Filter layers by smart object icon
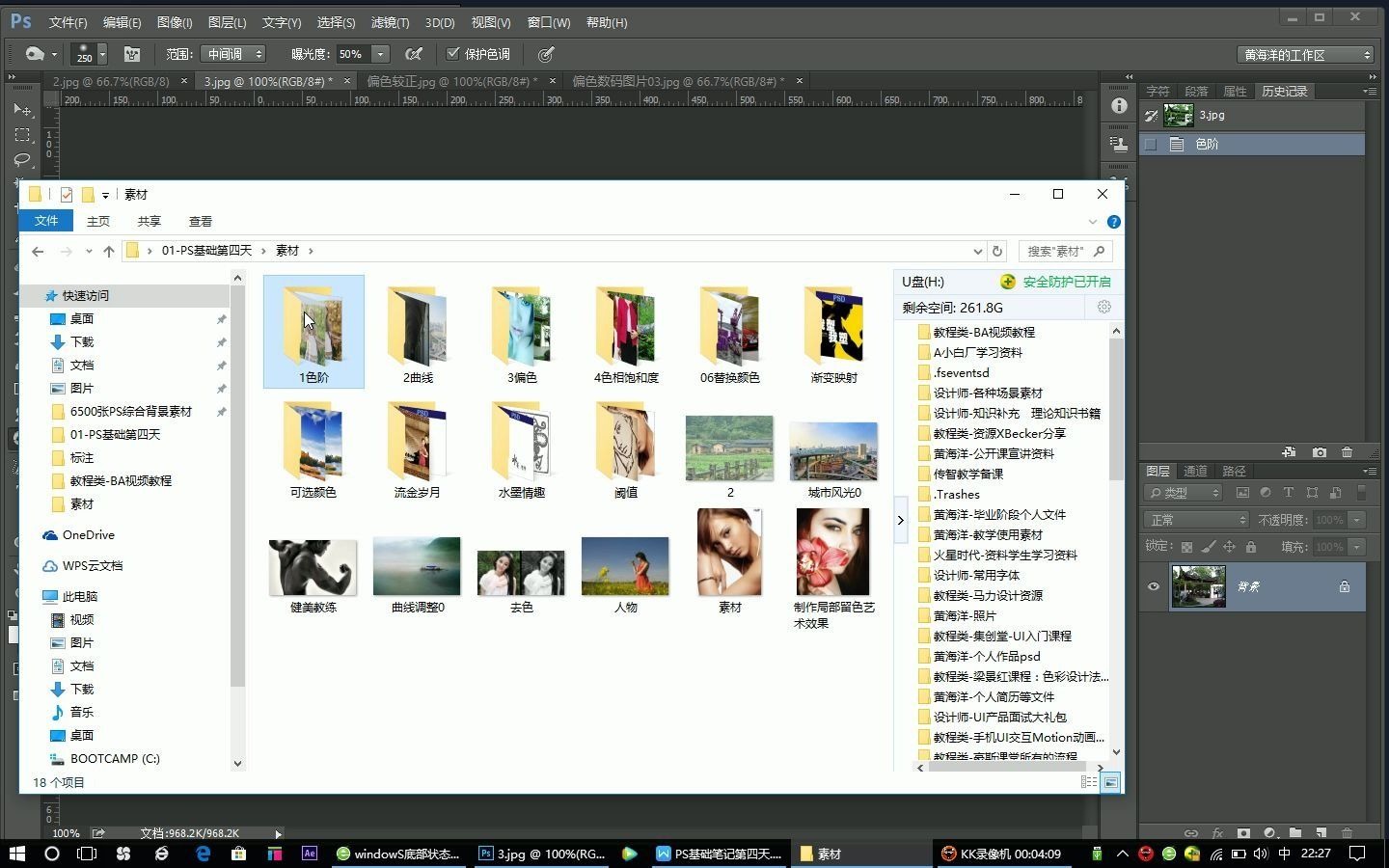Screen dimensions: 1389x868 click(x=1335, y=493)
